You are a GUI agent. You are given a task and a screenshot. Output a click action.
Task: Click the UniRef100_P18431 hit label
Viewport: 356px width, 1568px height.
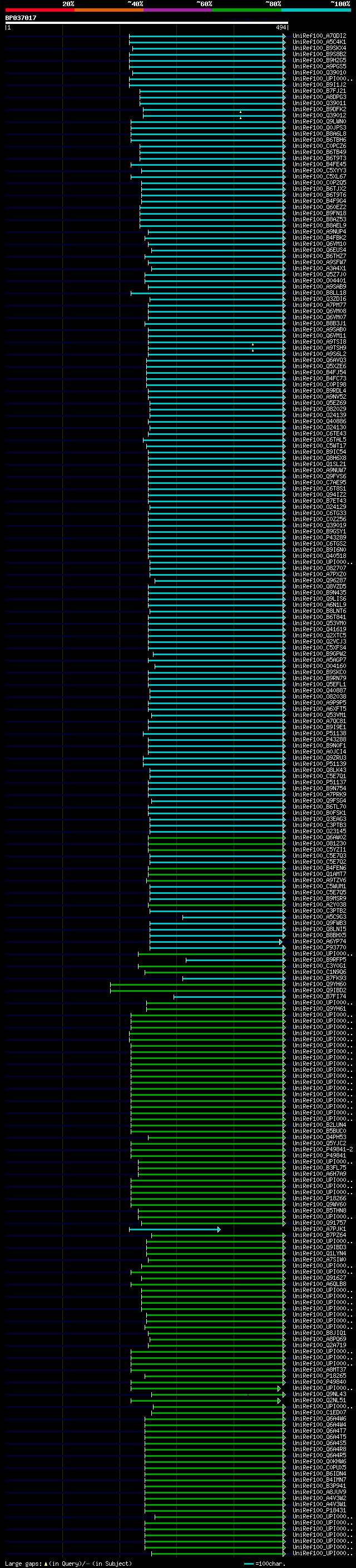[x=319, y=1510]
